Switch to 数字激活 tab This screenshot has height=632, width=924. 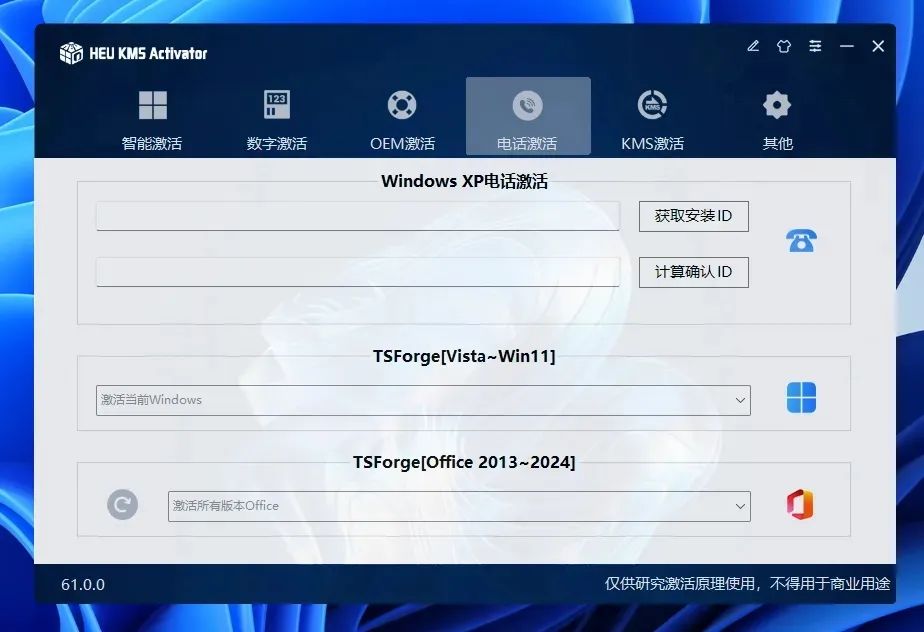(276, 118)
